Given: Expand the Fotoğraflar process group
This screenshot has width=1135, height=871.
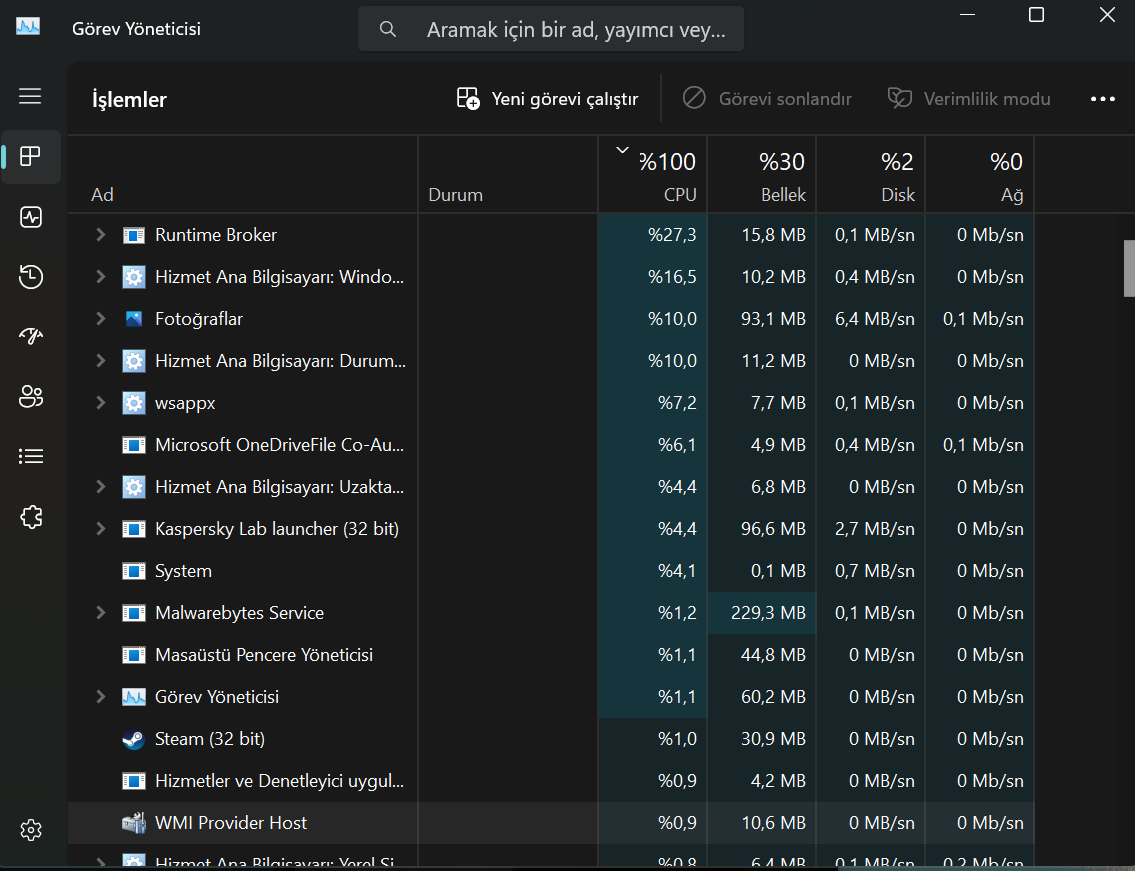Looking at the screenshot, I should [x=101, y=319].
